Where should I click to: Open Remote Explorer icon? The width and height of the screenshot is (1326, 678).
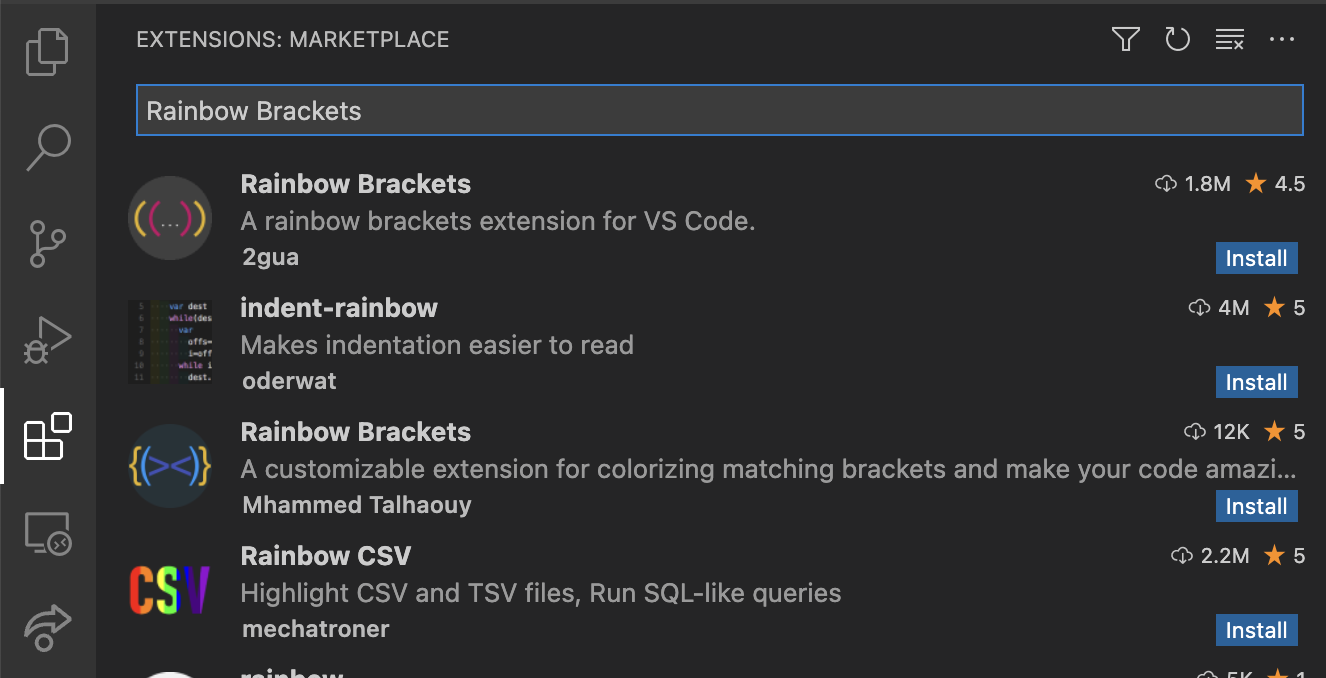coord(47,533)
